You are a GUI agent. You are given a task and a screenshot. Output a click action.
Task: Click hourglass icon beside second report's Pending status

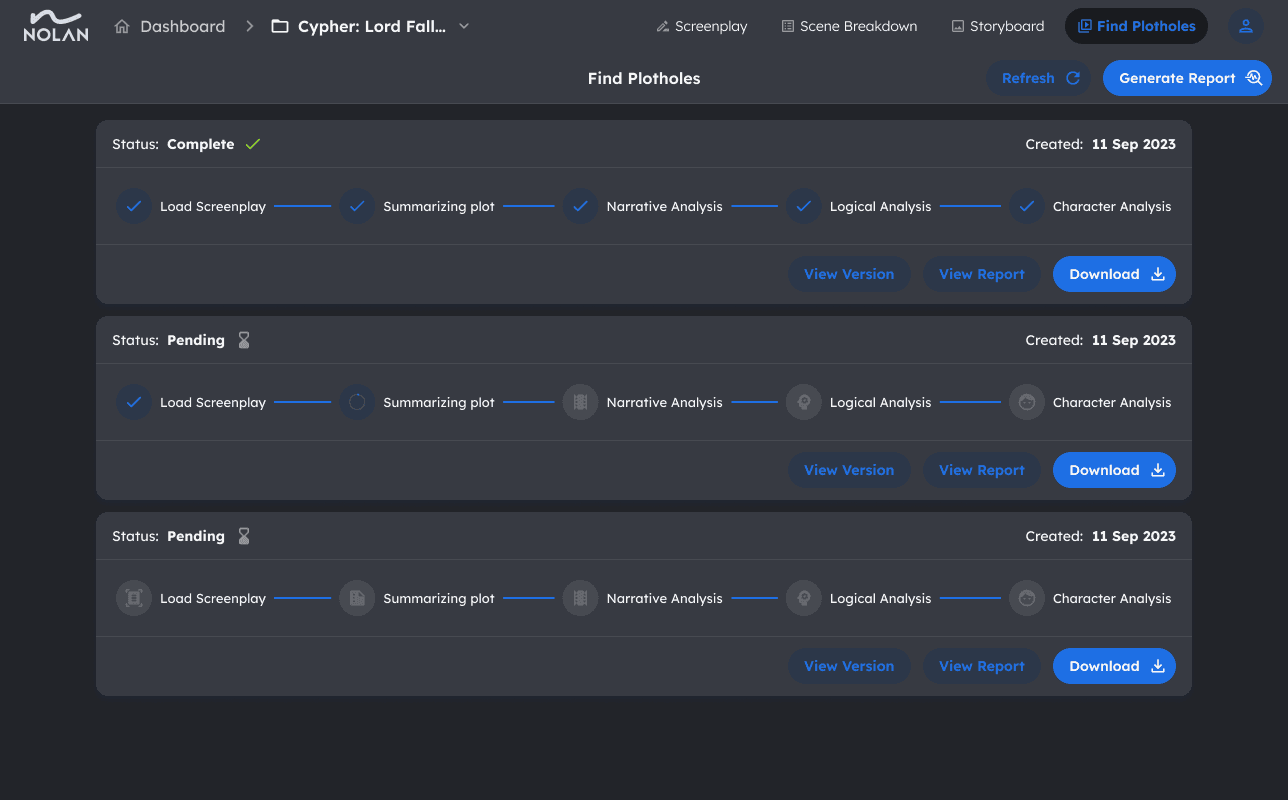coord(244,340)
